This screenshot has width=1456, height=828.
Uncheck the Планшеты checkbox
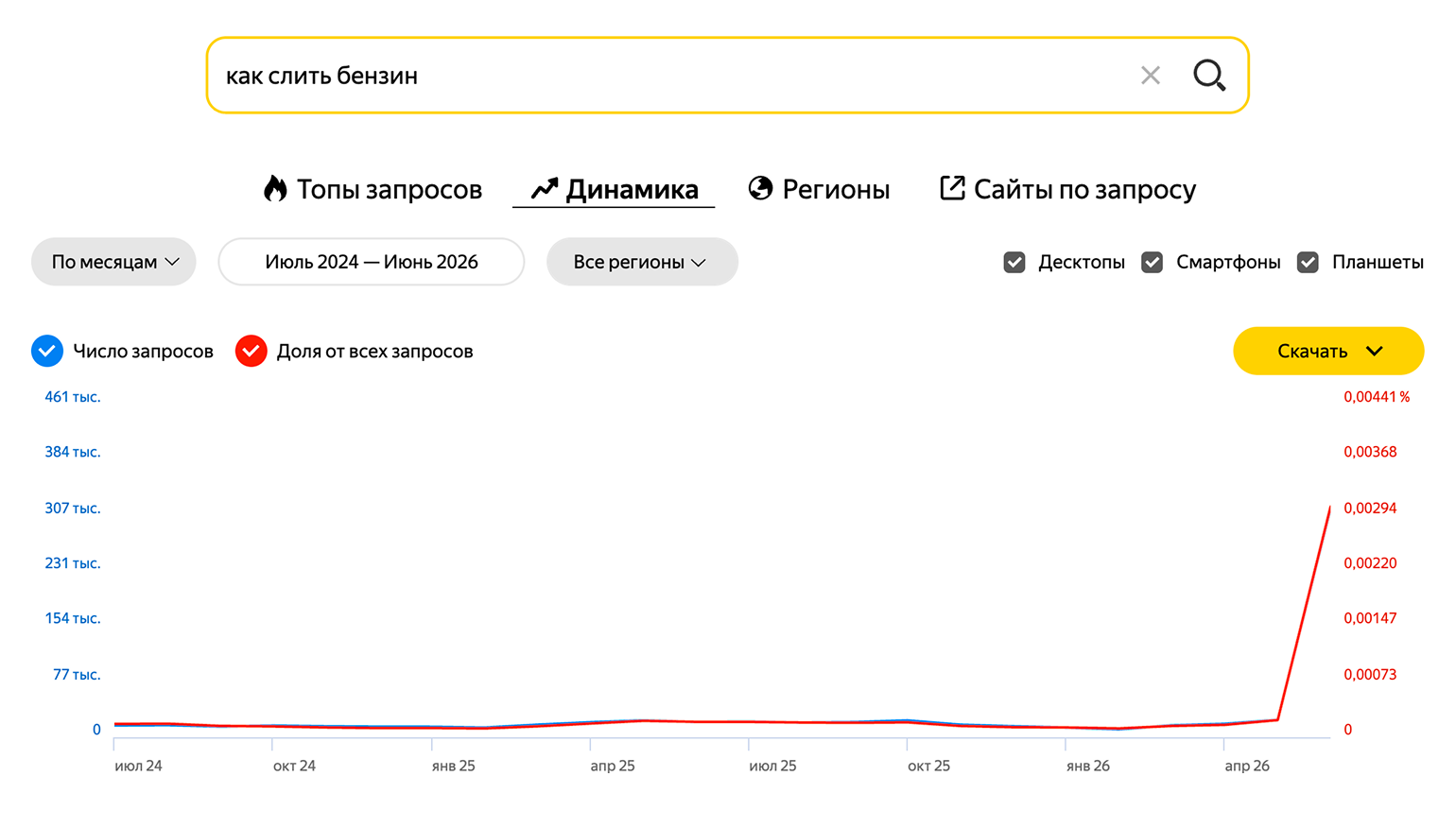coord(1308,262)
